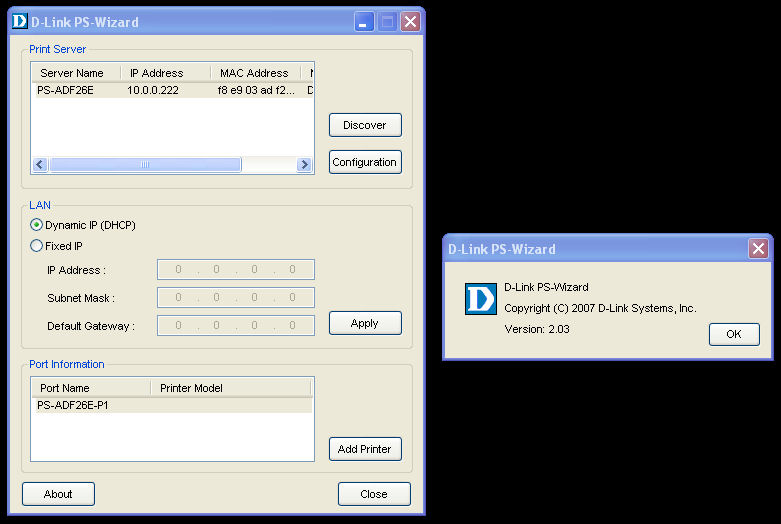Click the D-Link logo in main title bar

point(19,21)
